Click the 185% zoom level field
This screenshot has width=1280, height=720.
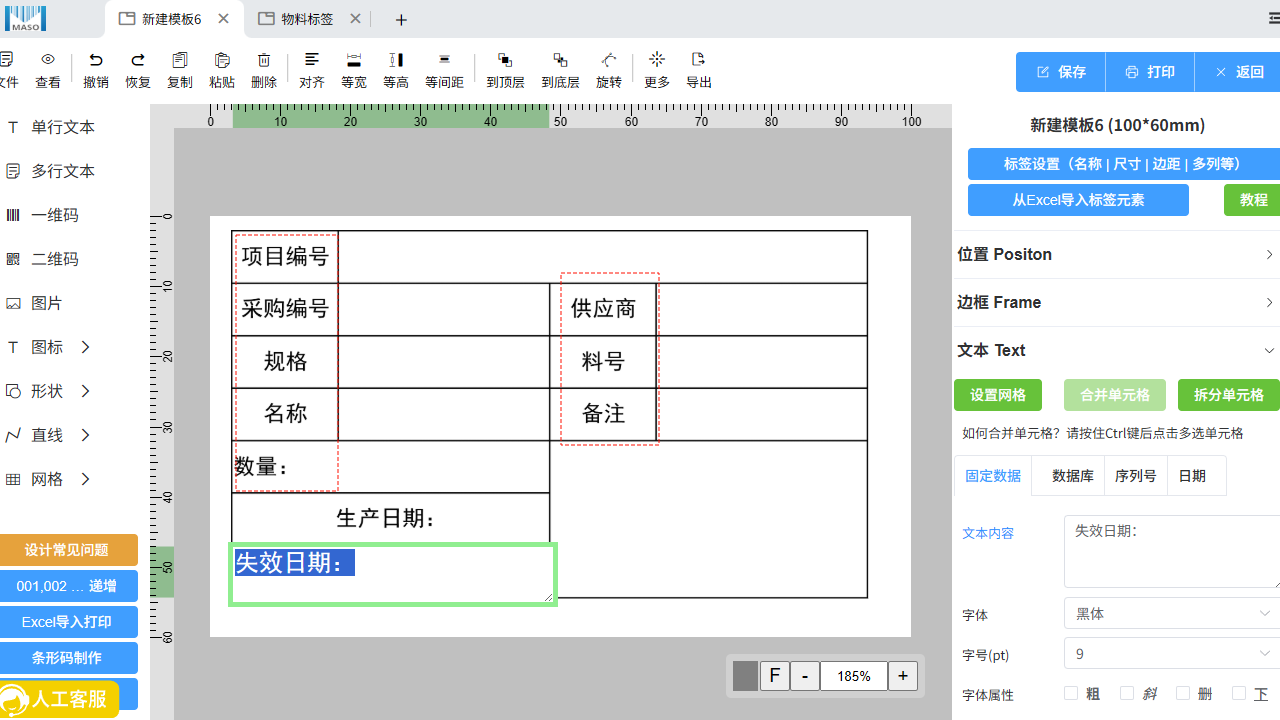(854, 676)
